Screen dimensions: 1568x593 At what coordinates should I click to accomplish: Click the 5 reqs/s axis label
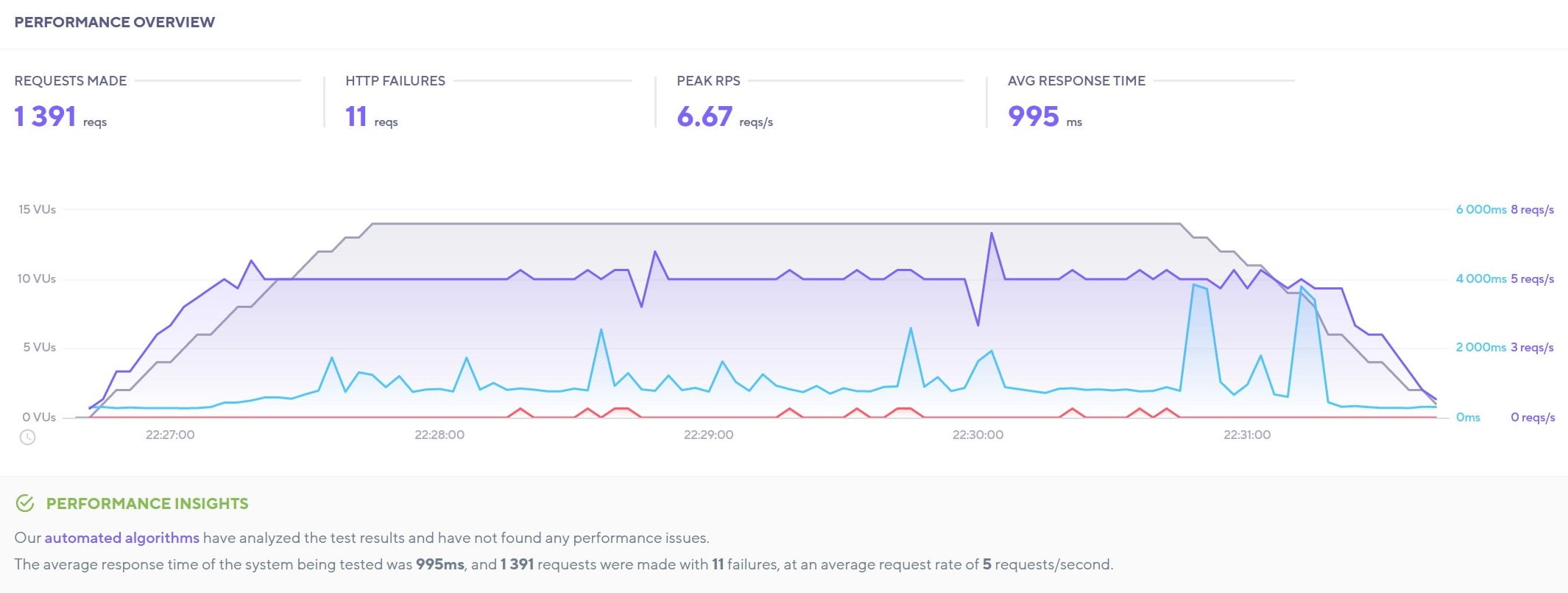click(x=1533, y=278)
